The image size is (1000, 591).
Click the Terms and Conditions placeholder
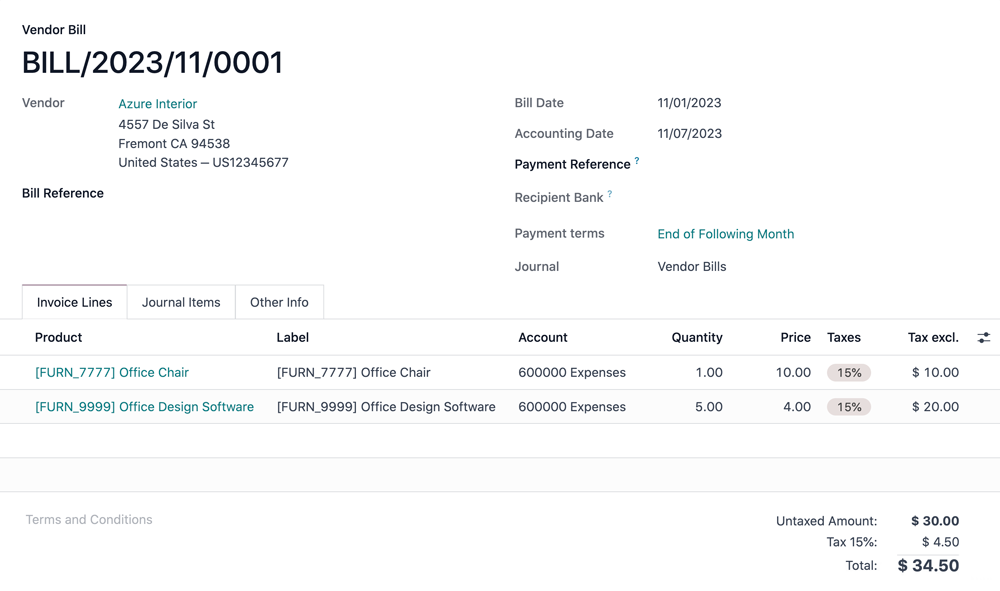coord(89,520)
